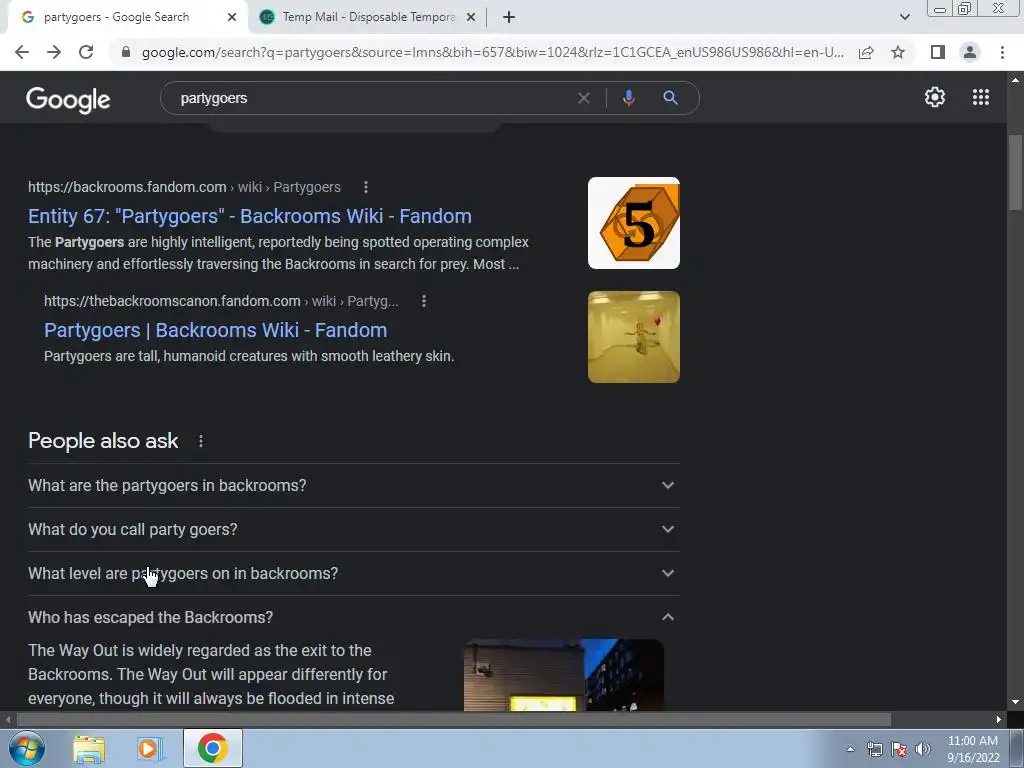Open options for the backrooms.fandom.com result
The image size is (1024, 768).
[366, 187]
